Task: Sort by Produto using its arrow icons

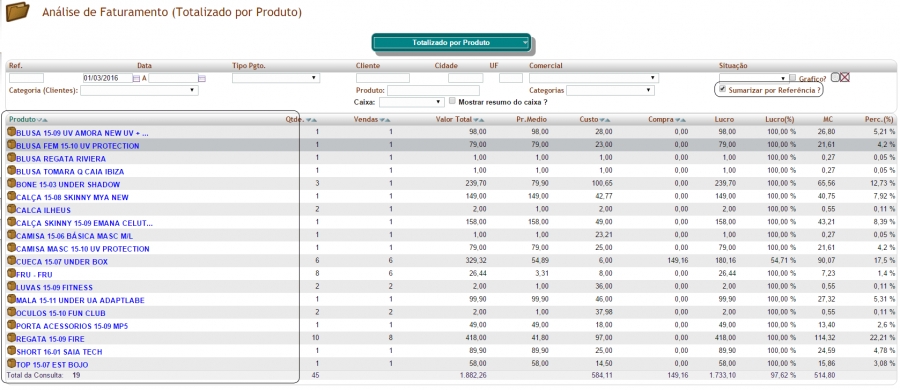Action: pyautogui.click(x=43, y=120)
